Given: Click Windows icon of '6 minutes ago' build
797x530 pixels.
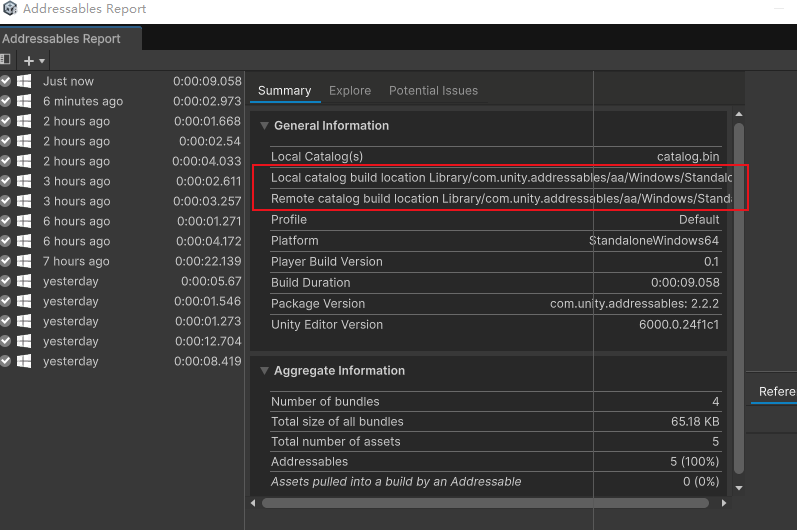Looking at the screenshot, I should (x=24, y=101).
